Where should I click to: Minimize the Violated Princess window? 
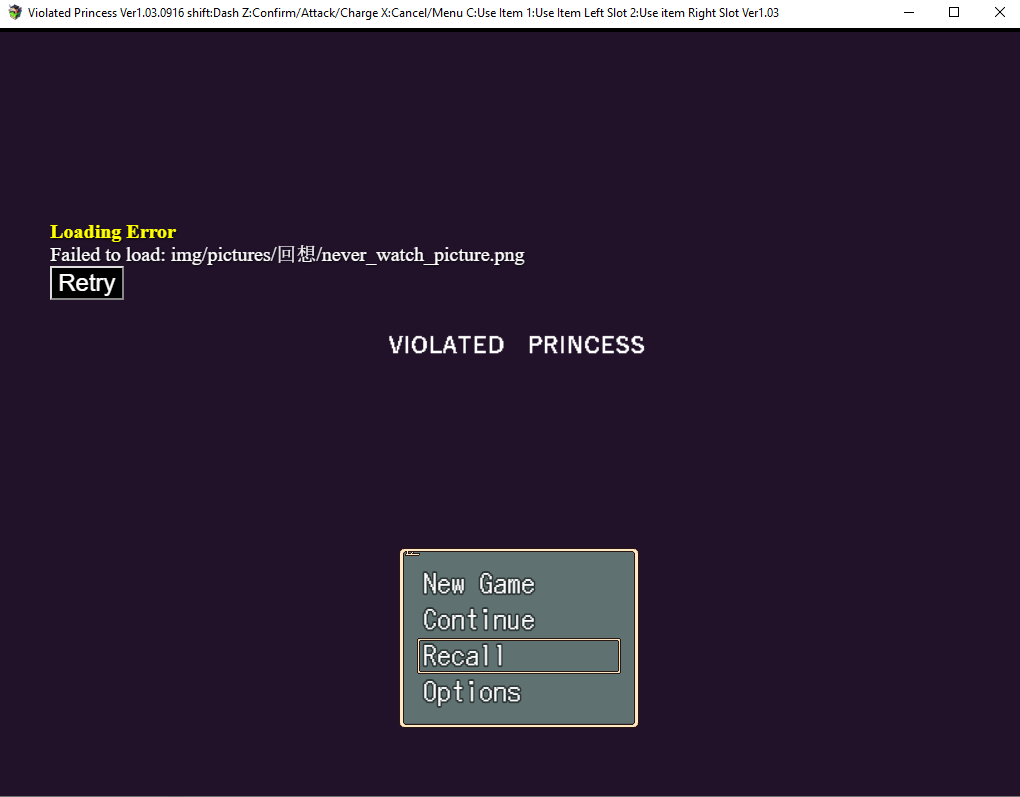[x=909, y=12]
